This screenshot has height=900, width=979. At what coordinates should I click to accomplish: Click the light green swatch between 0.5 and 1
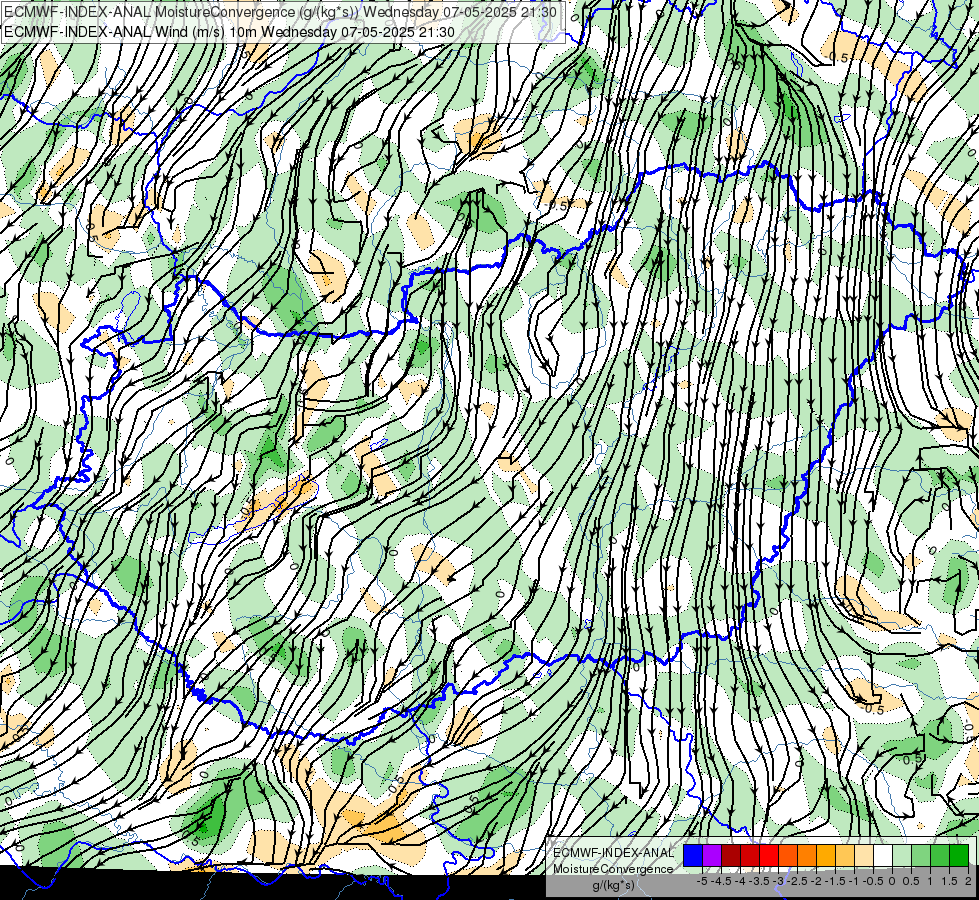(921, 855)
